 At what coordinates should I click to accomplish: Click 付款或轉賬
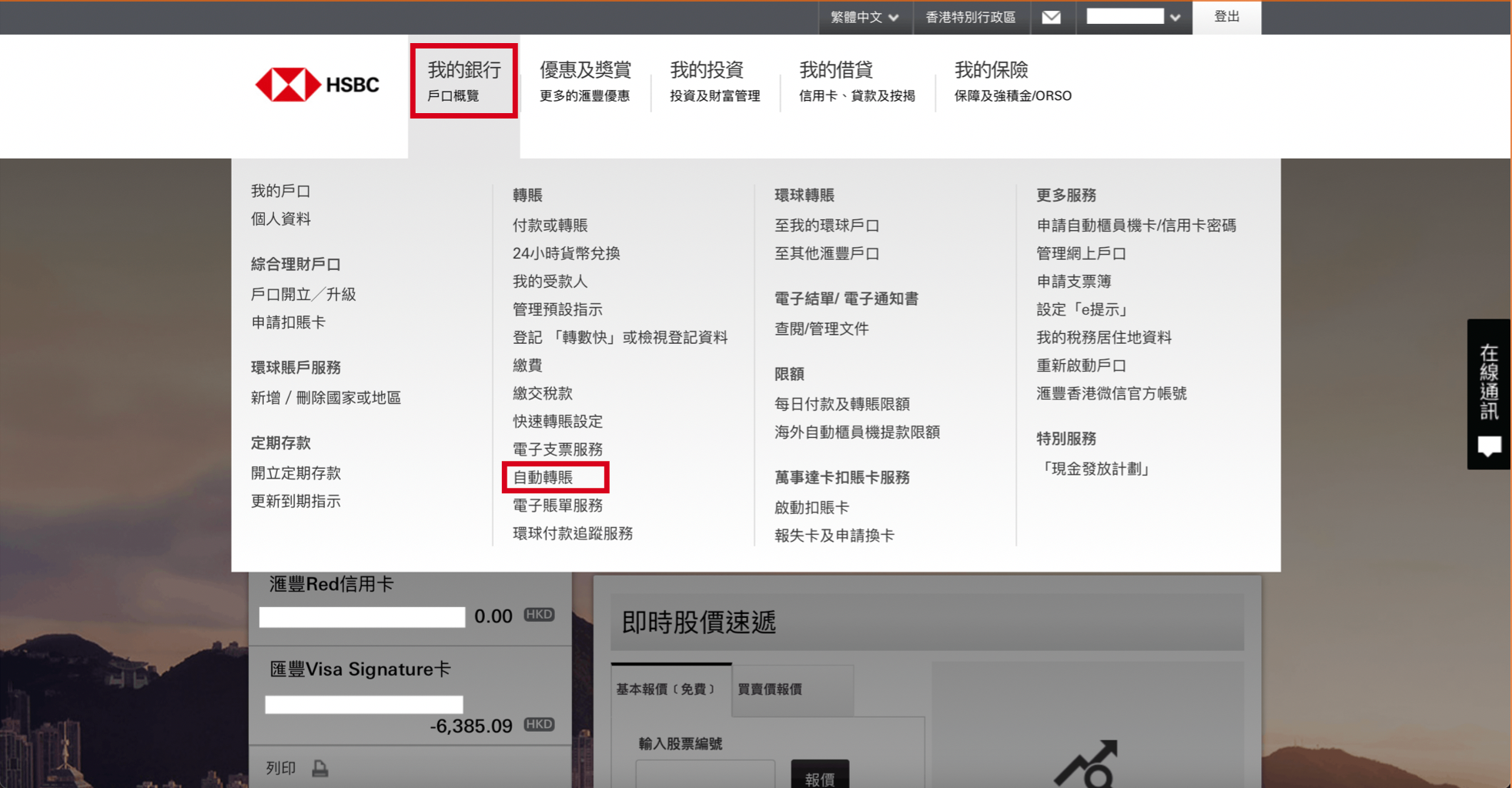[x=550, y=225]
